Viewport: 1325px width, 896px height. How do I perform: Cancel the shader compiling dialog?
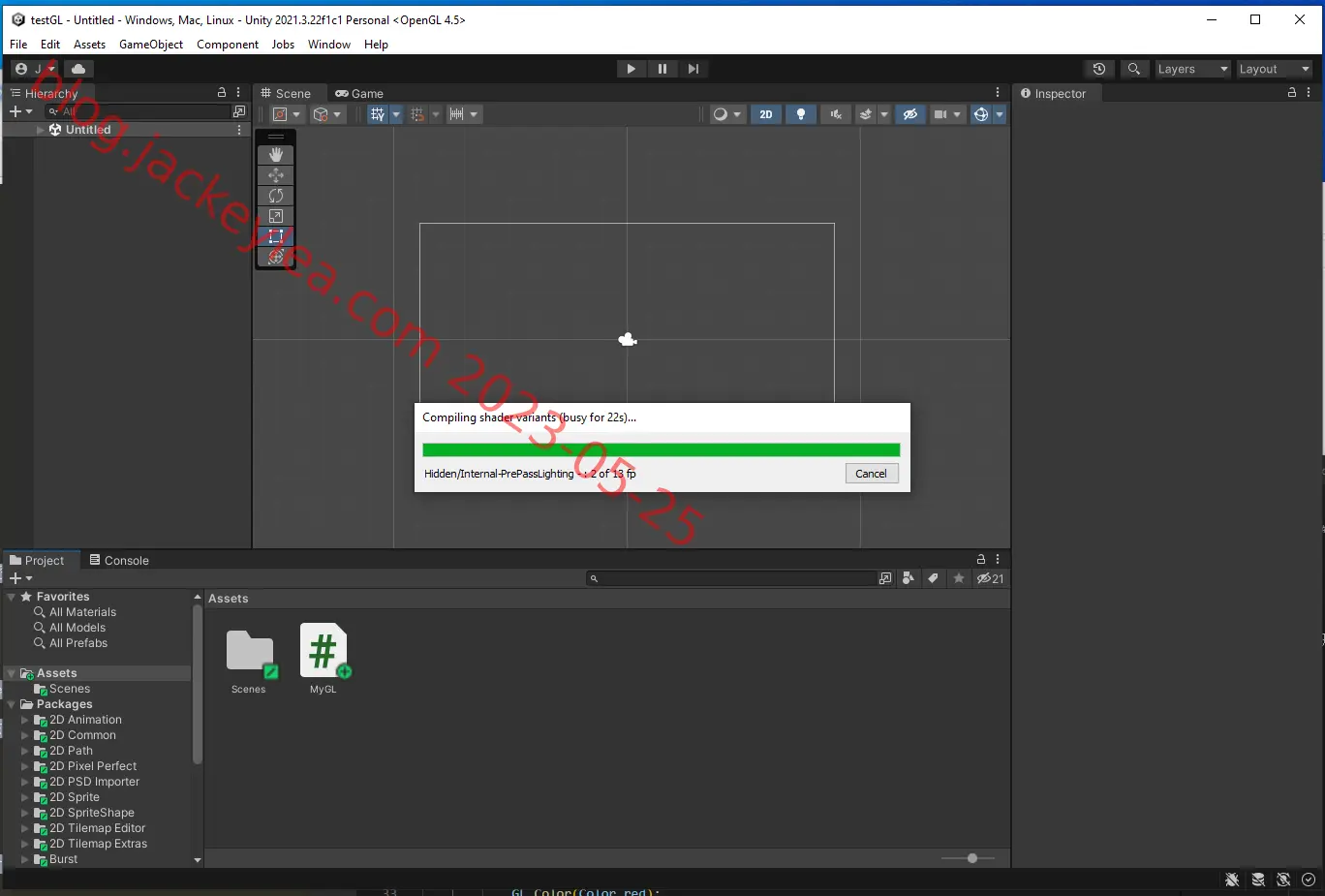coord(871,474)
